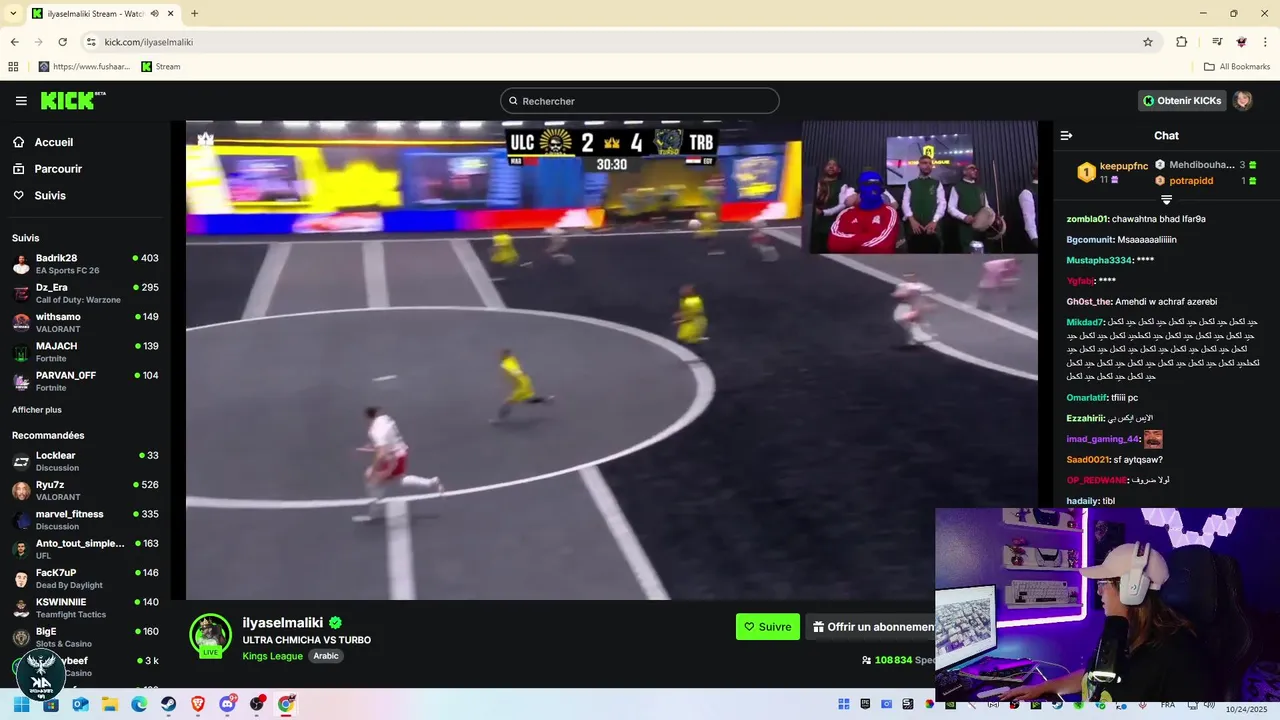Image resolution: width=1280 pixels, height=720 pixels.
Task: Click the verified badge next to ilyaselmaliki
Action: point(336,623)
